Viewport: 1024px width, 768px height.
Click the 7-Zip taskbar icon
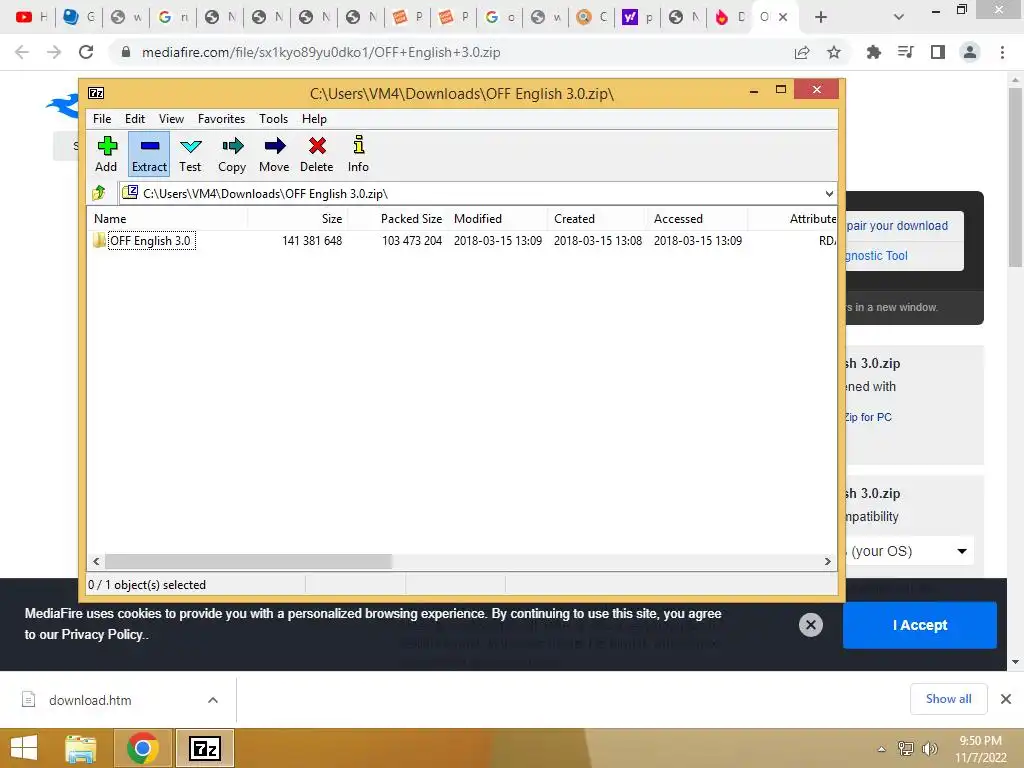pos(204,748)
